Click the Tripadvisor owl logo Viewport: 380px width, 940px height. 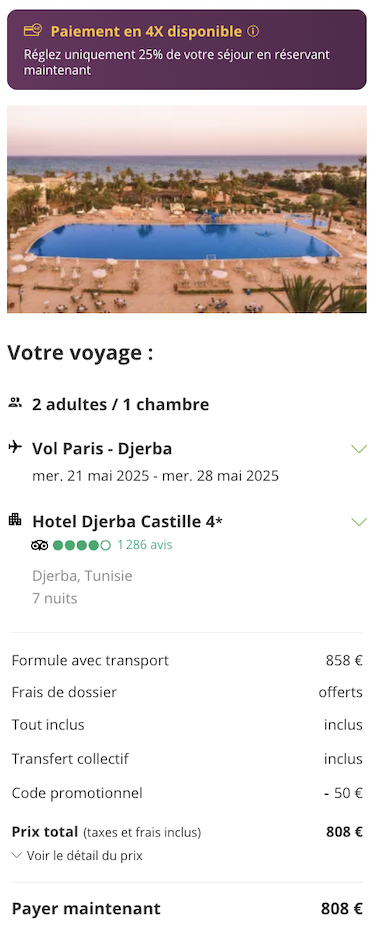[x=40, y=545]
